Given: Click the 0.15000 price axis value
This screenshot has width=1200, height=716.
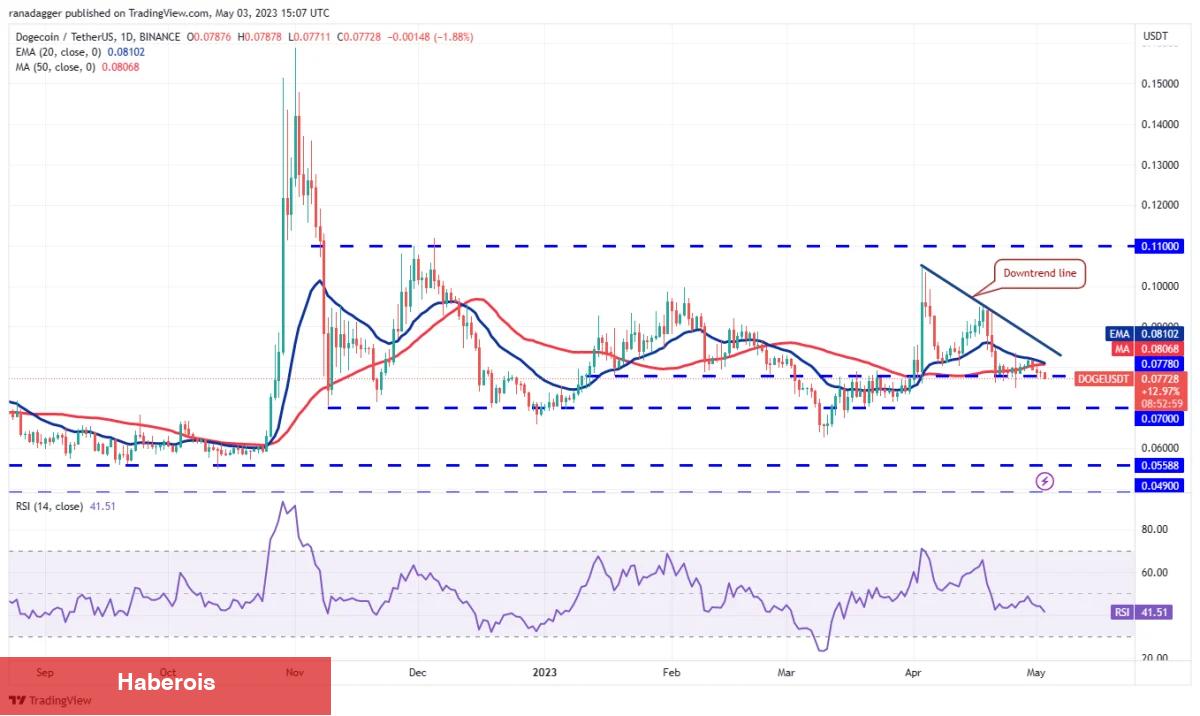Looking at the screenshot, I should [x=1160, y=85].
